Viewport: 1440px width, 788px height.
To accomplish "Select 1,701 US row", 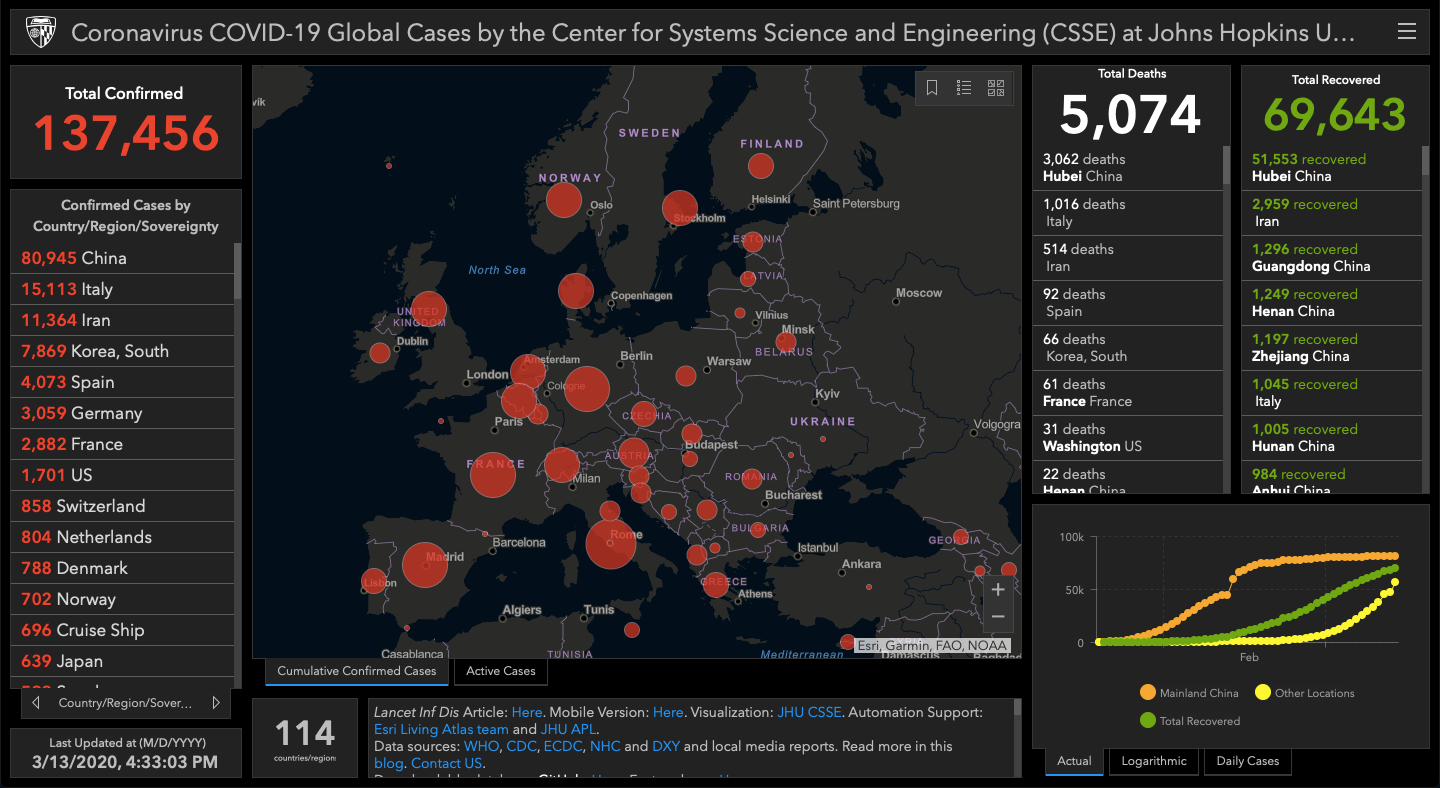I will coord(122,475).
